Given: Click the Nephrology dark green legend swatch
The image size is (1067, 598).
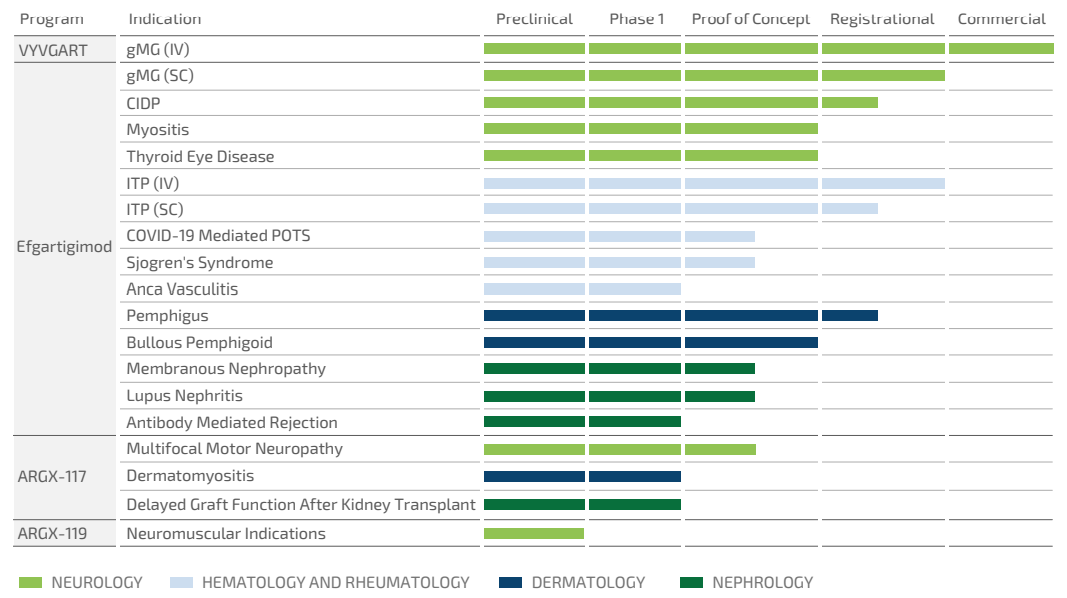Looking at the screenshot, I should point(691,583).
